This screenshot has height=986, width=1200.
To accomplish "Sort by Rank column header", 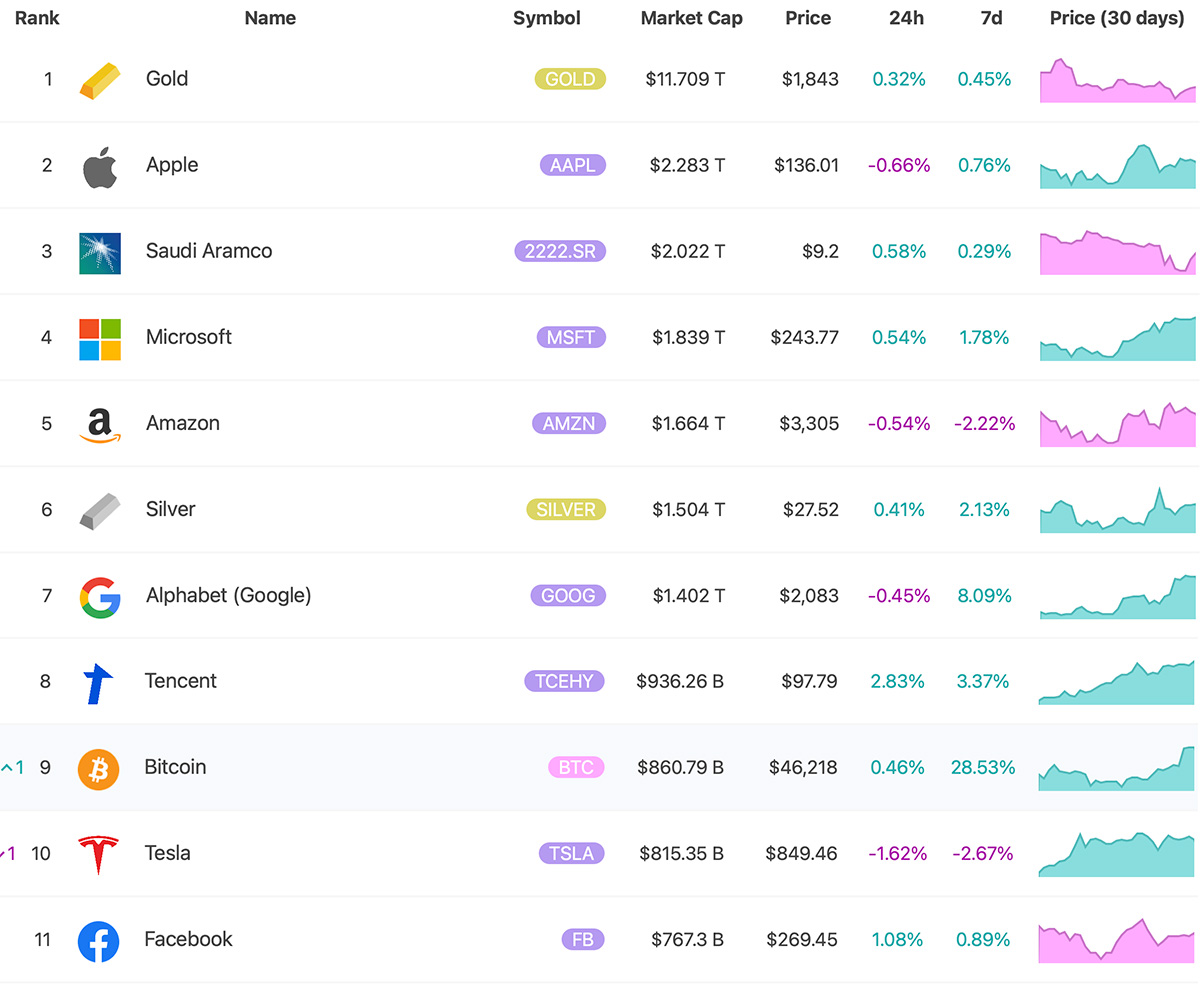I will [37, 19].
